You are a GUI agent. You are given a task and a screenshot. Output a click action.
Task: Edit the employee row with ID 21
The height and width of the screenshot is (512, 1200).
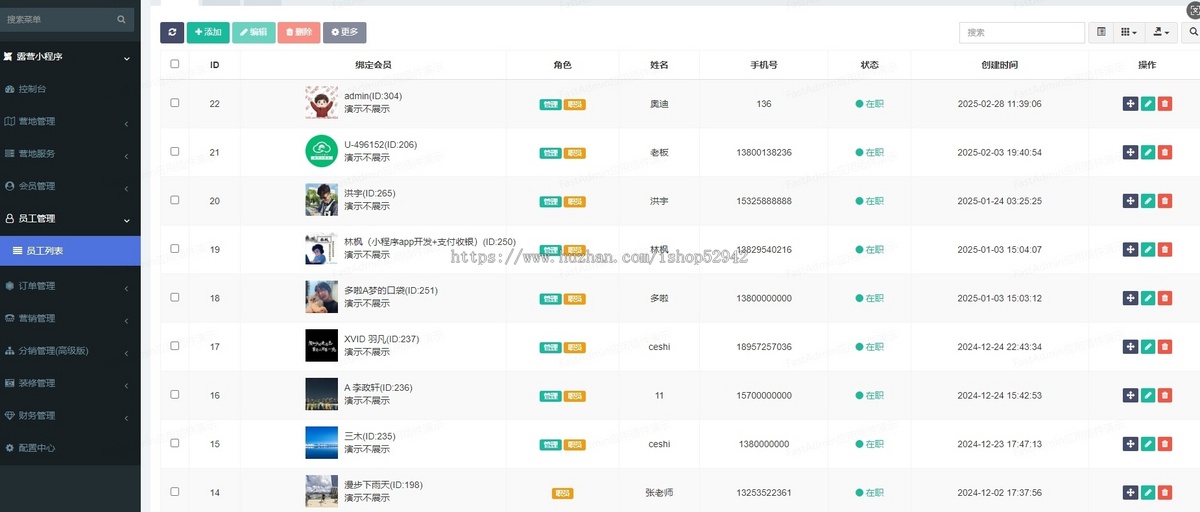coord(1147,152)
